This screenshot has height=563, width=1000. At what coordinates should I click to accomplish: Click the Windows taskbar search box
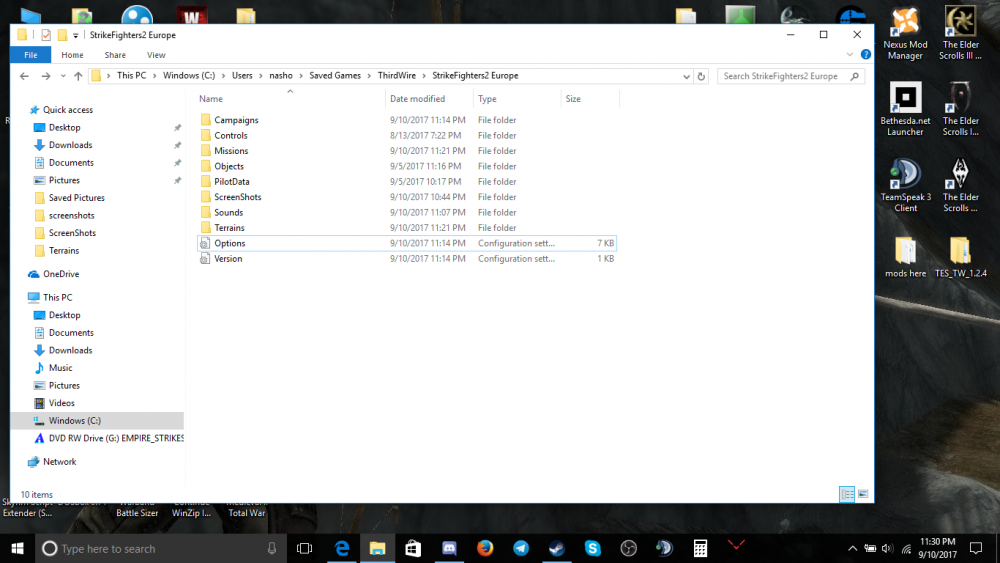tap(160, 548)
